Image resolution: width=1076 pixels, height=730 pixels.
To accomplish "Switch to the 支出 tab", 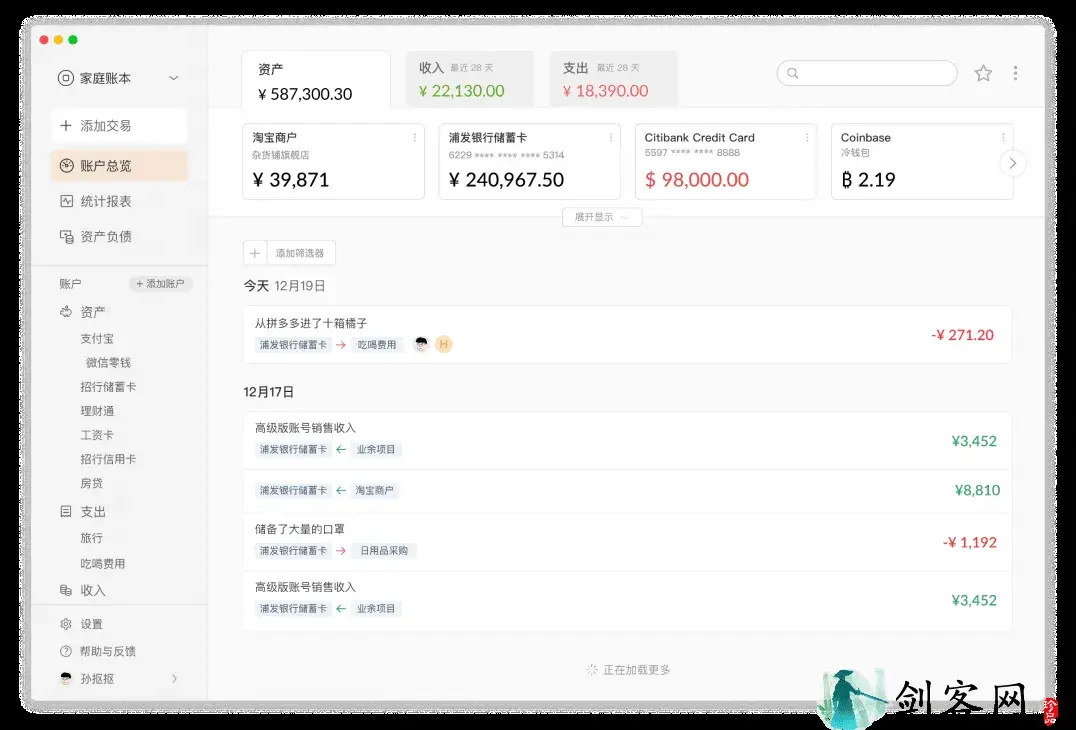I will click(613, 79).
